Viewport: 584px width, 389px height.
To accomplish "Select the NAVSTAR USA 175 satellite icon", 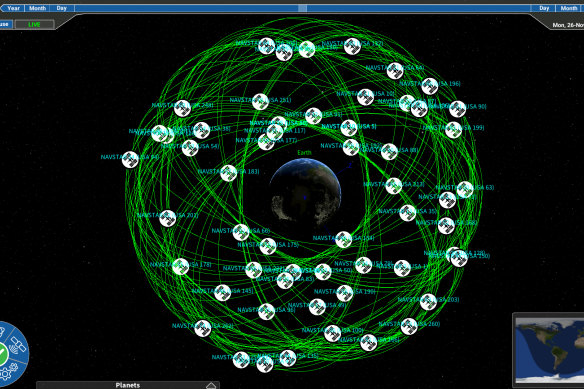I will point(267,246).
